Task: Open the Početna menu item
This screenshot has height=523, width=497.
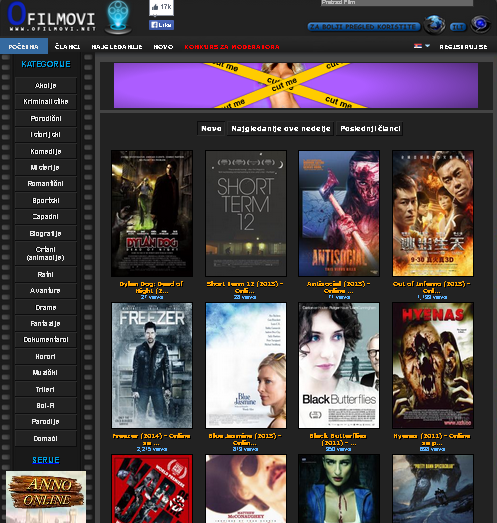Action: (24, 47)
